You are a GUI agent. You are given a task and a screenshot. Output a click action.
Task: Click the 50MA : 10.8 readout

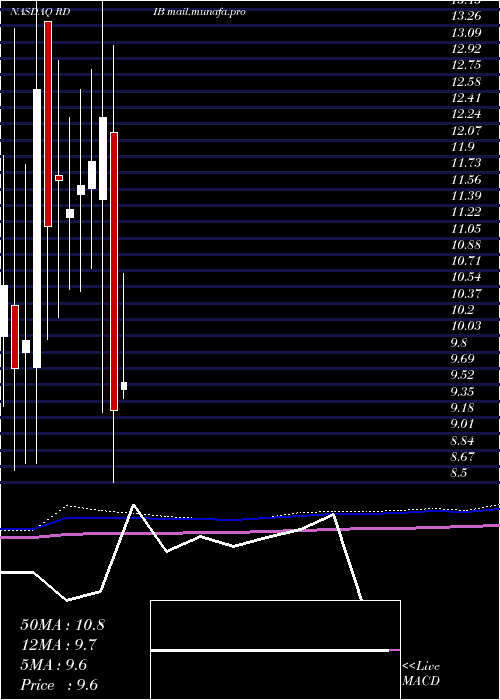tap(62, 625)
